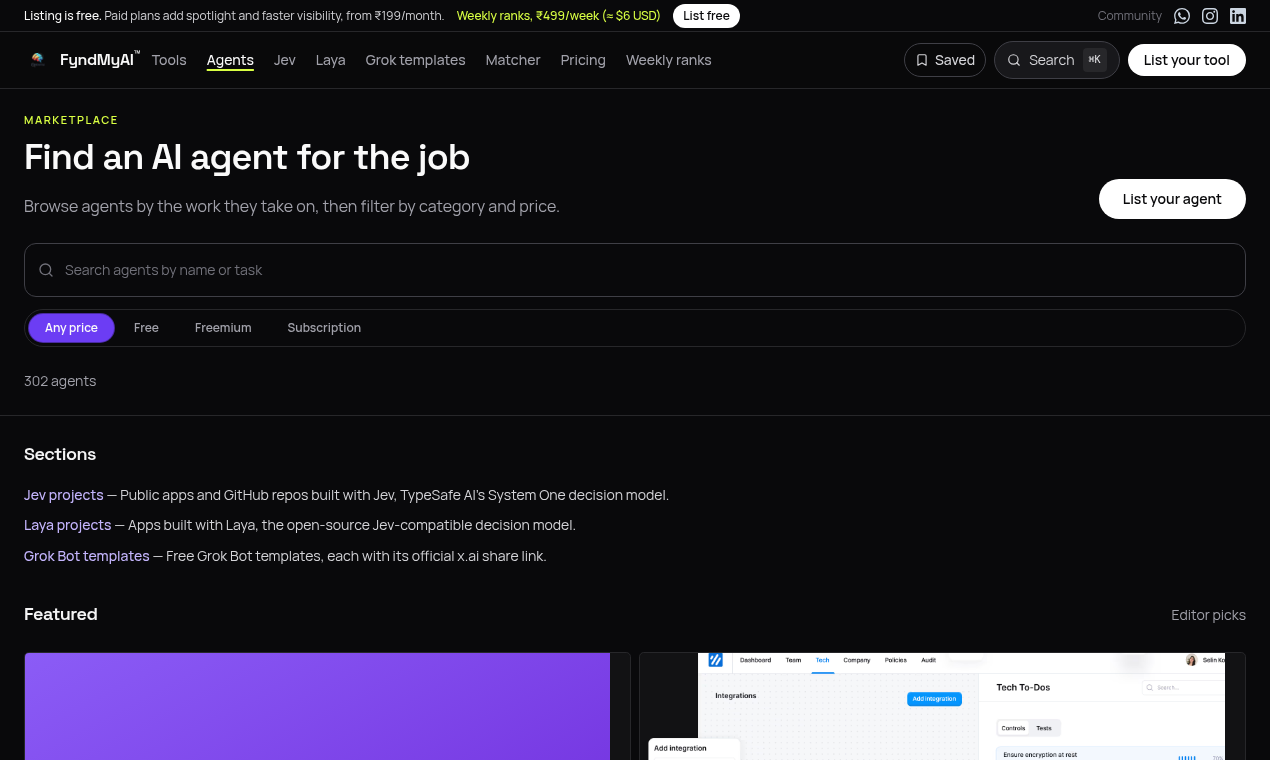Go to the Jev nav item
Screen dimensions: 1270x760
point(285,60)
